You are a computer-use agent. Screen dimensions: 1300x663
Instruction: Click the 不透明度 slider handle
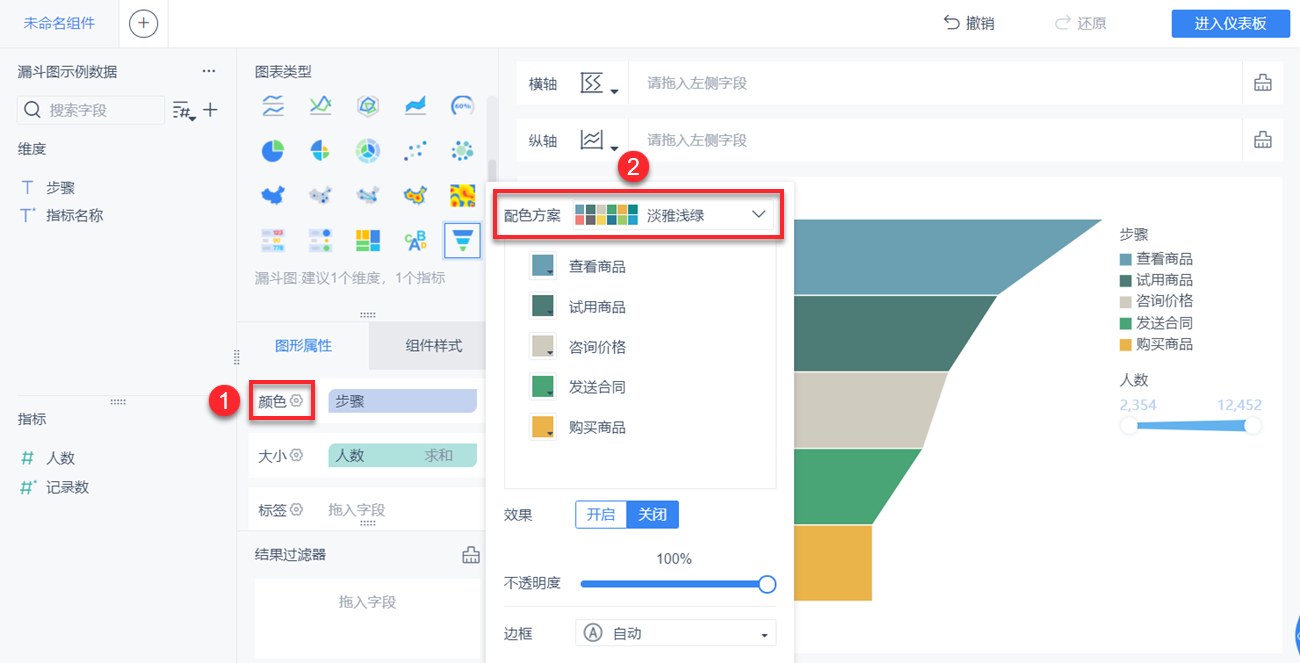coord(767,584)
